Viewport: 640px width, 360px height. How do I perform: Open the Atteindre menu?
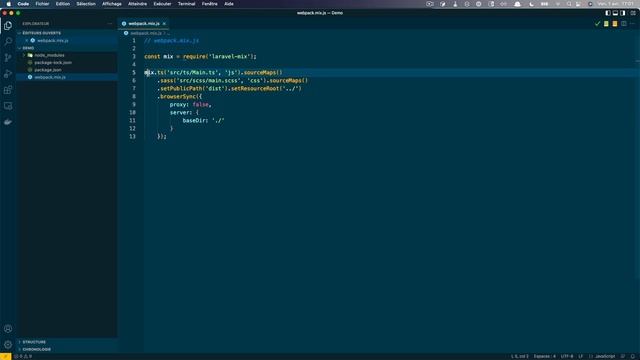coord(138,4)
